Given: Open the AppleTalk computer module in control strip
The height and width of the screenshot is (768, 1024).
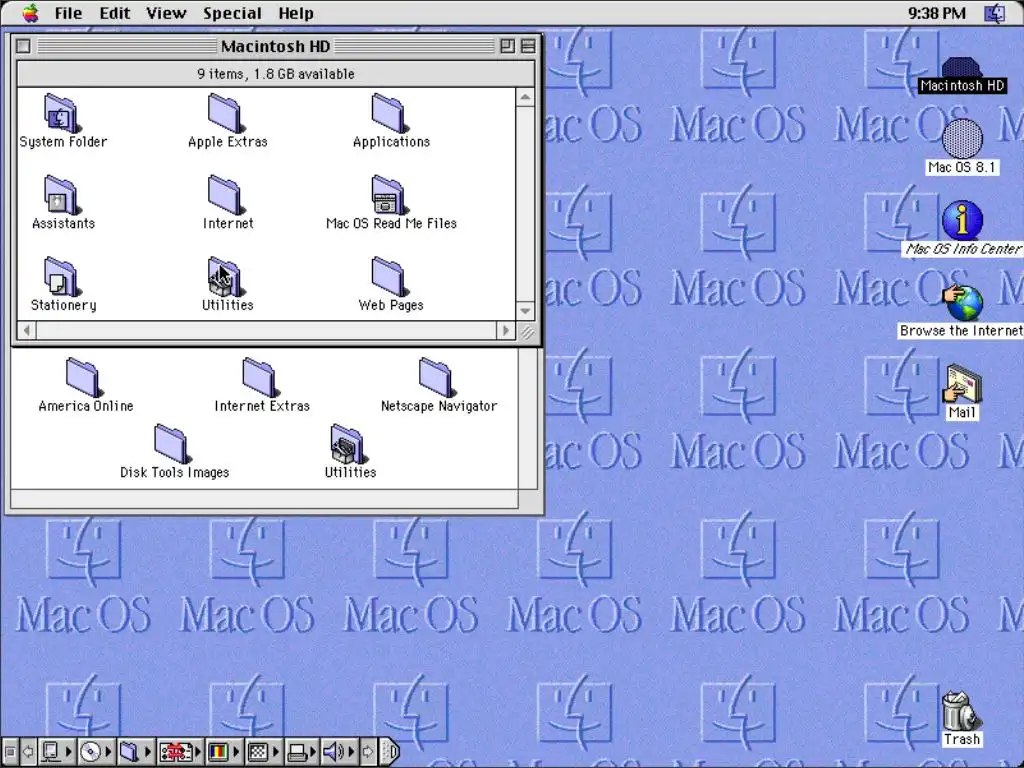Looking at the screenshot, I should pyautogui.click(x=57, y=751).
